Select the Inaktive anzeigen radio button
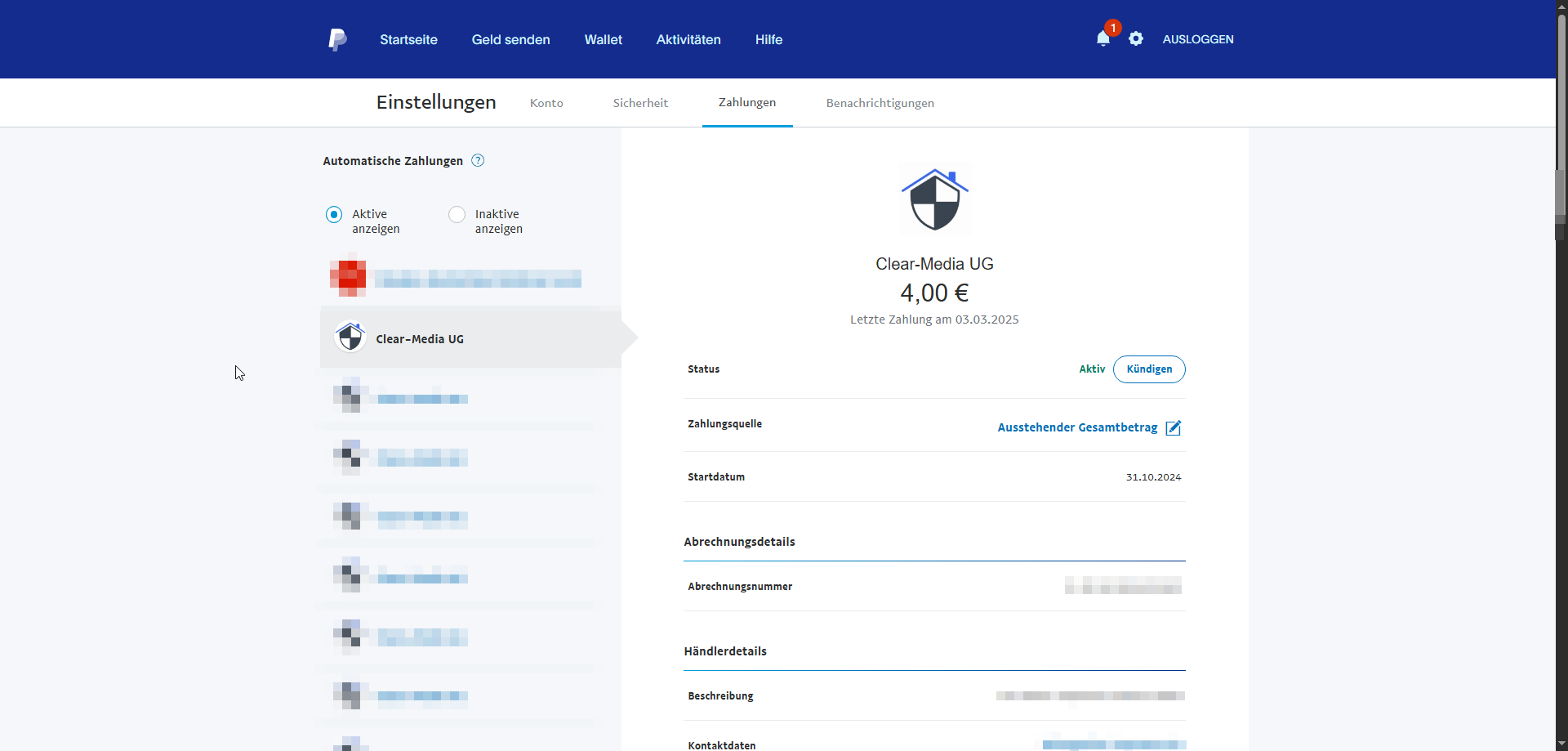 coord(457,215)
